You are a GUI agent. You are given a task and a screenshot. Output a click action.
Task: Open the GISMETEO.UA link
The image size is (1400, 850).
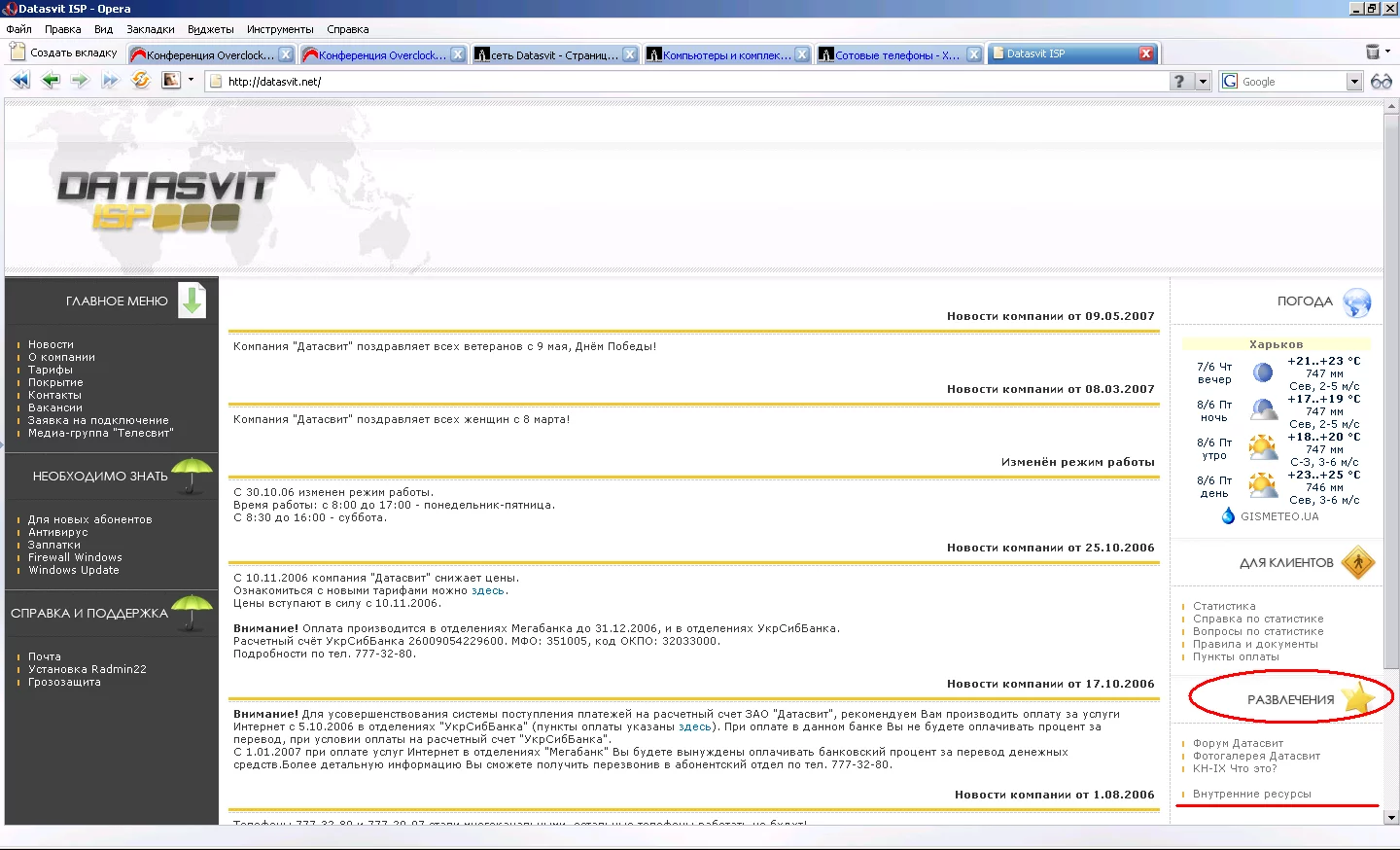click(x=1279, y=516)
